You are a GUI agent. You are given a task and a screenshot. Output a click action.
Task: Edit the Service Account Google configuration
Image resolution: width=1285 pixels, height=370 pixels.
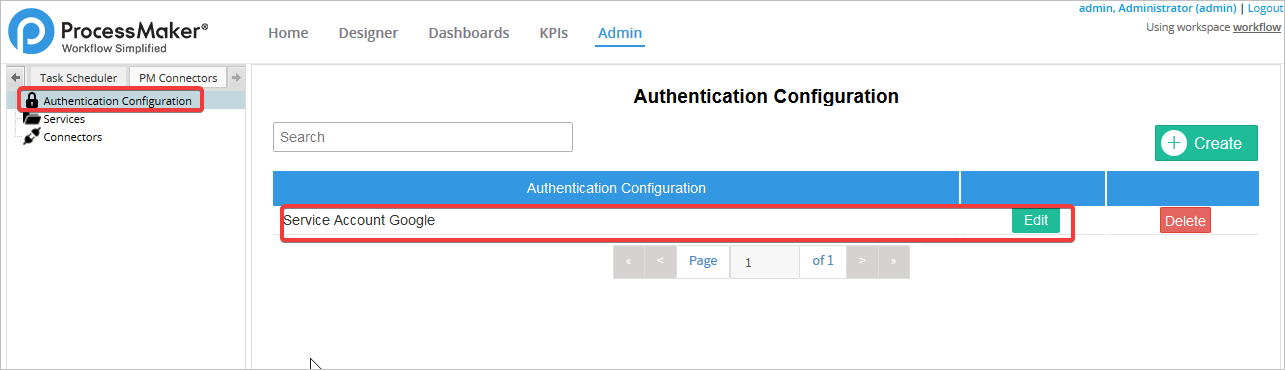point(1036,220)
